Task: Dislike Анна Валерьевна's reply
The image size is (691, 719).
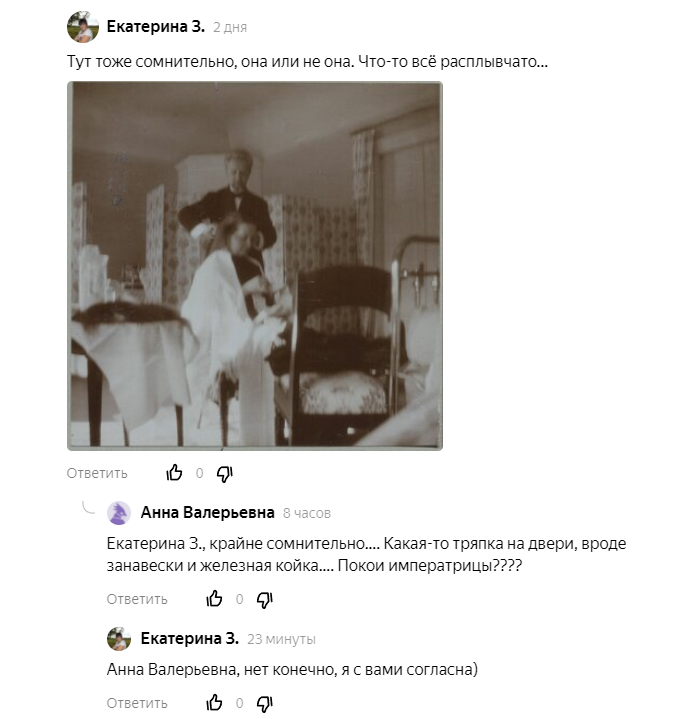Action: [x=265, y=600]
